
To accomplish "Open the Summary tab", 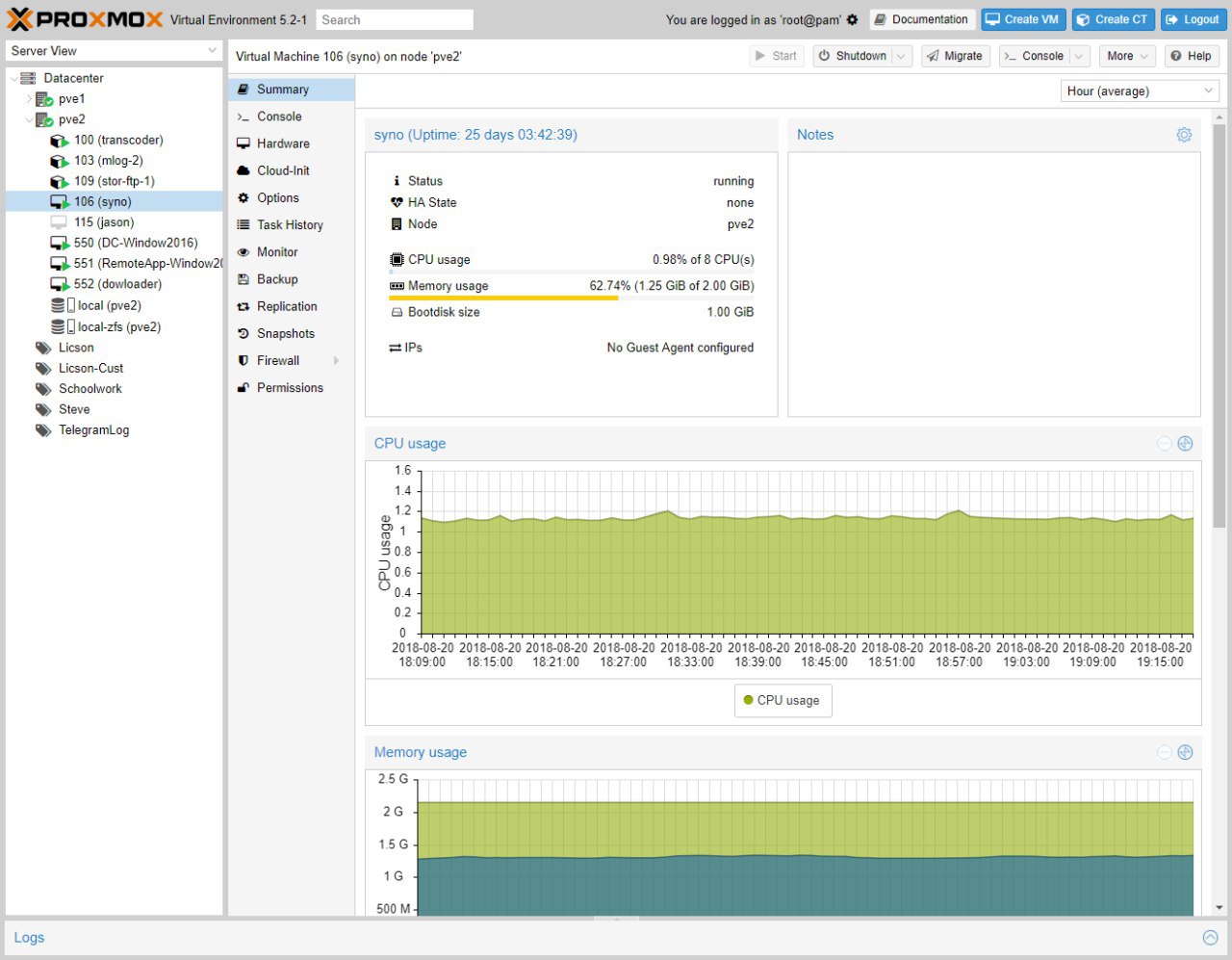I will pos(292,90).
